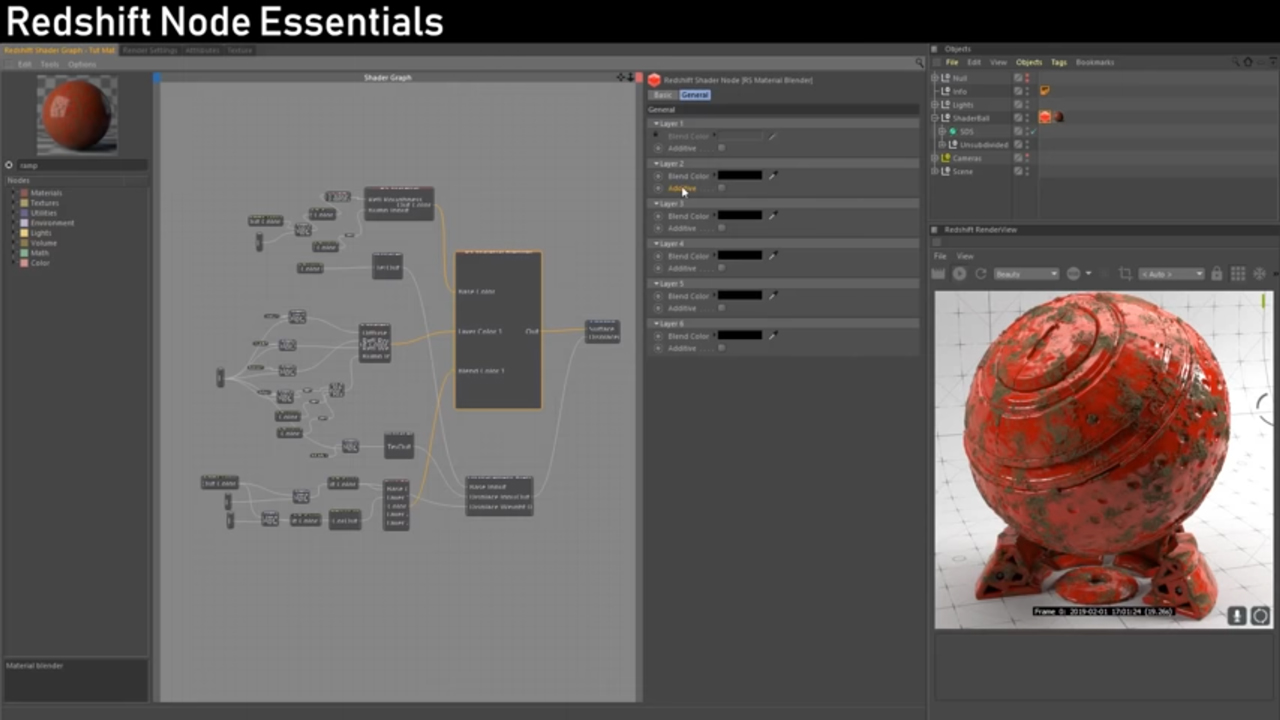Click the grid icon in RenderView toolbar
The width and height of the screenshot is (1280, 720).
1238,274
